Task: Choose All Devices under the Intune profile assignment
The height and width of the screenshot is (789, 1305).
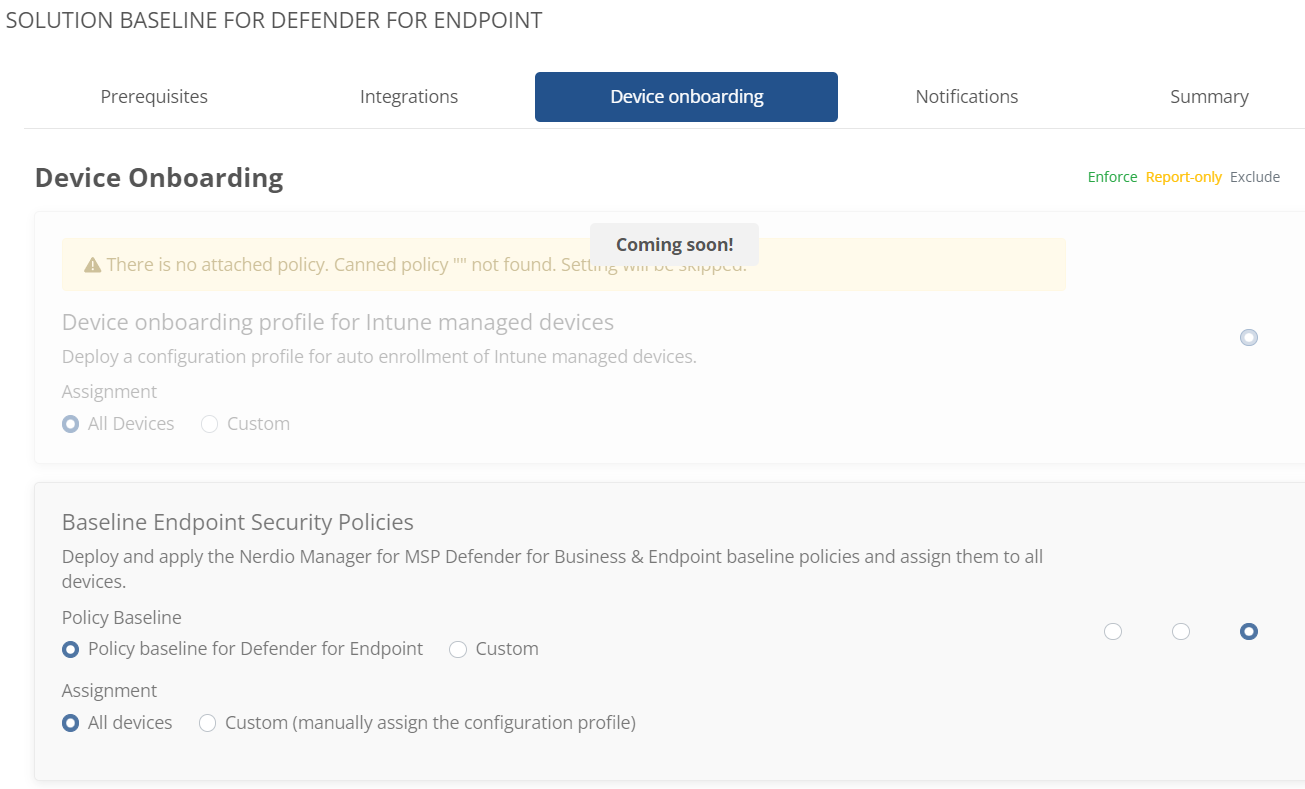Action: pyautogui.click(x=70, y=424)
